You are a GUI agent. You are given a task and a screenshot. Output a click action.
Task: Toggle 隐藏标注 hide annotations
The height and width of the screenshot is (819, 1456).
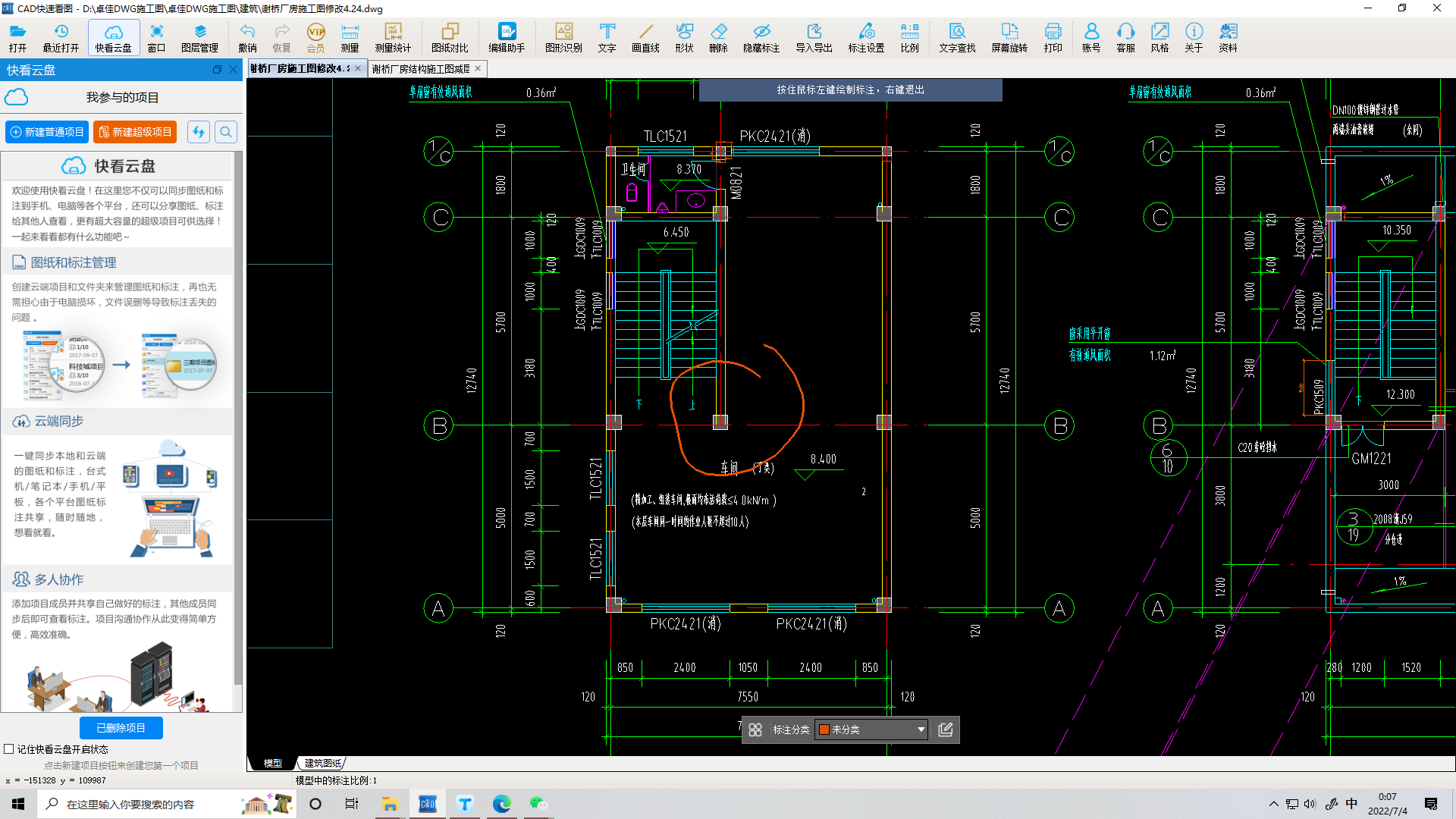(761, 37)
